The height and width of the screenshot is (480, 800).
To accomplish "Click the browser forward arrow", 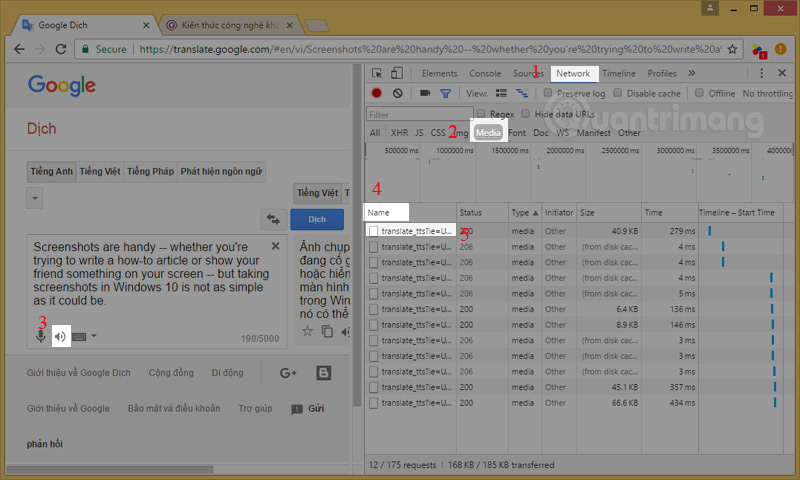I will (40, 49).
